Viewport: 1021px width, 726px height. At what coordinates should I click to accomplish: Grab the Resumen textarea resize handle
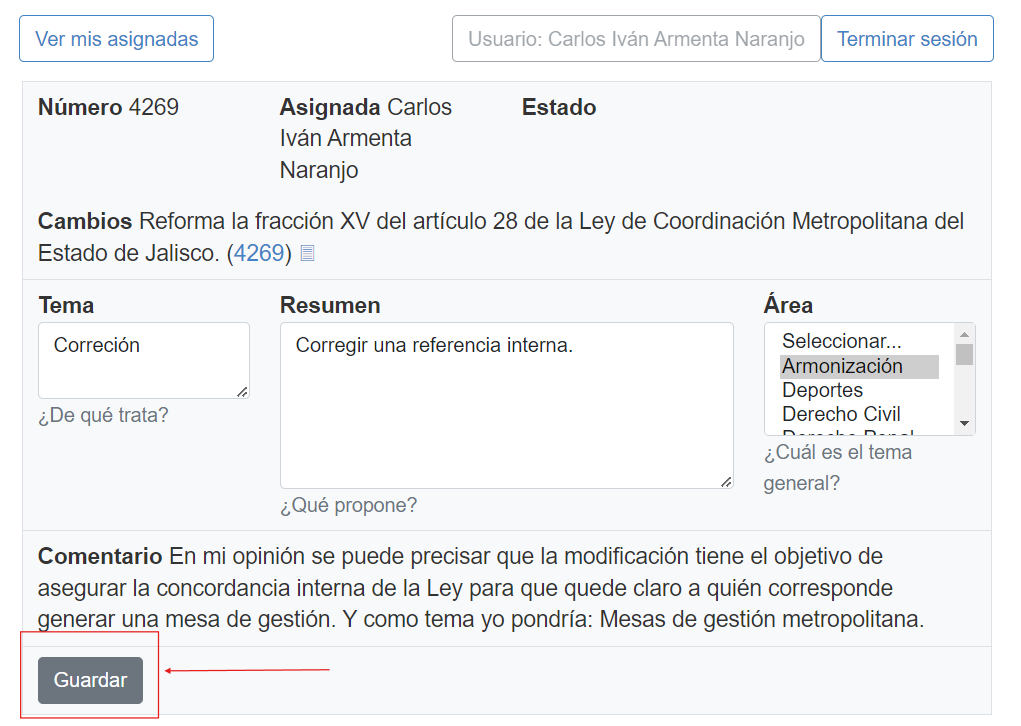[726, 481]
